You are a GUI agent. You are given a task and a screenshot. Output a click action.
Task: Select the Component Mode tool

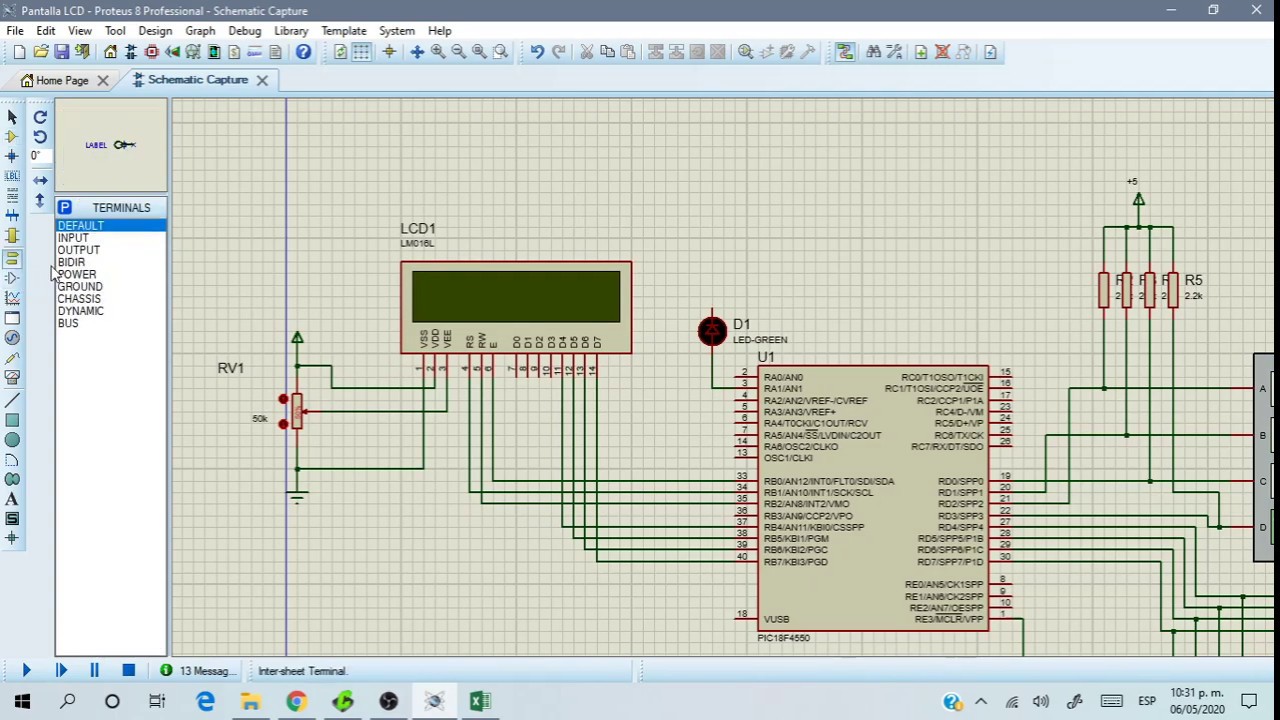(x=12, y=137)
